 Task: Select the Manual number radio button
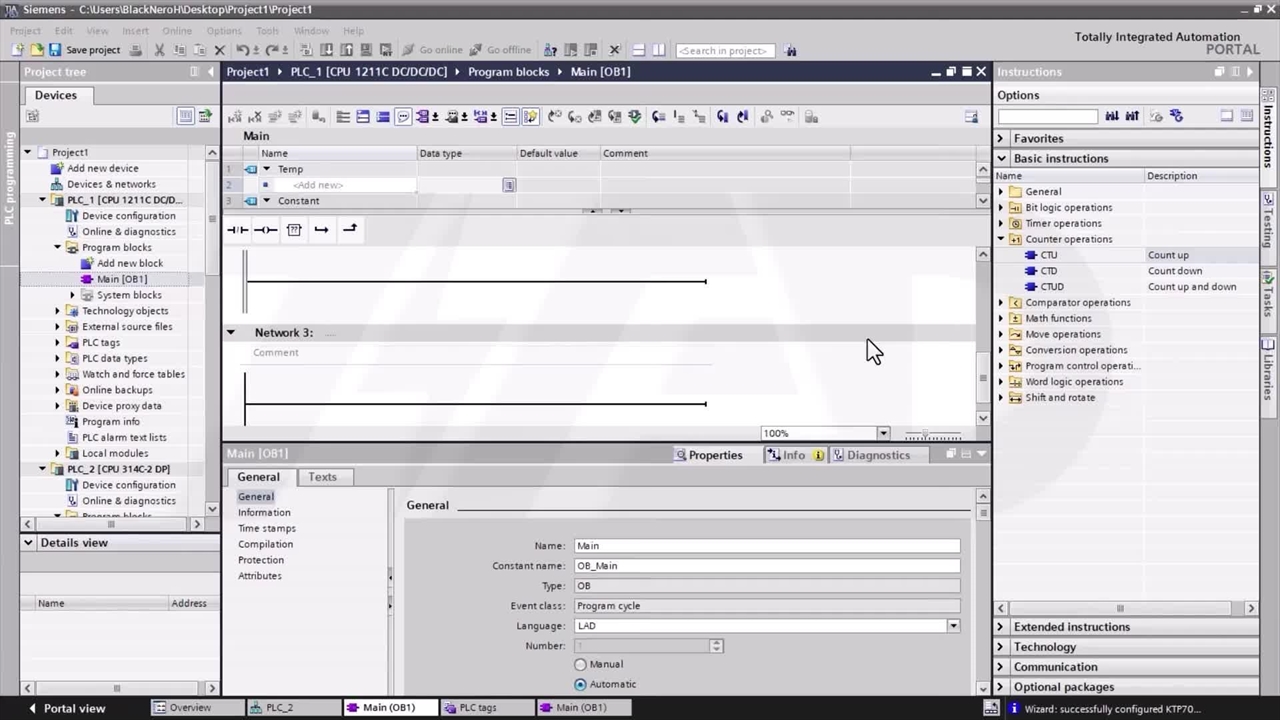tap(581, 664)
